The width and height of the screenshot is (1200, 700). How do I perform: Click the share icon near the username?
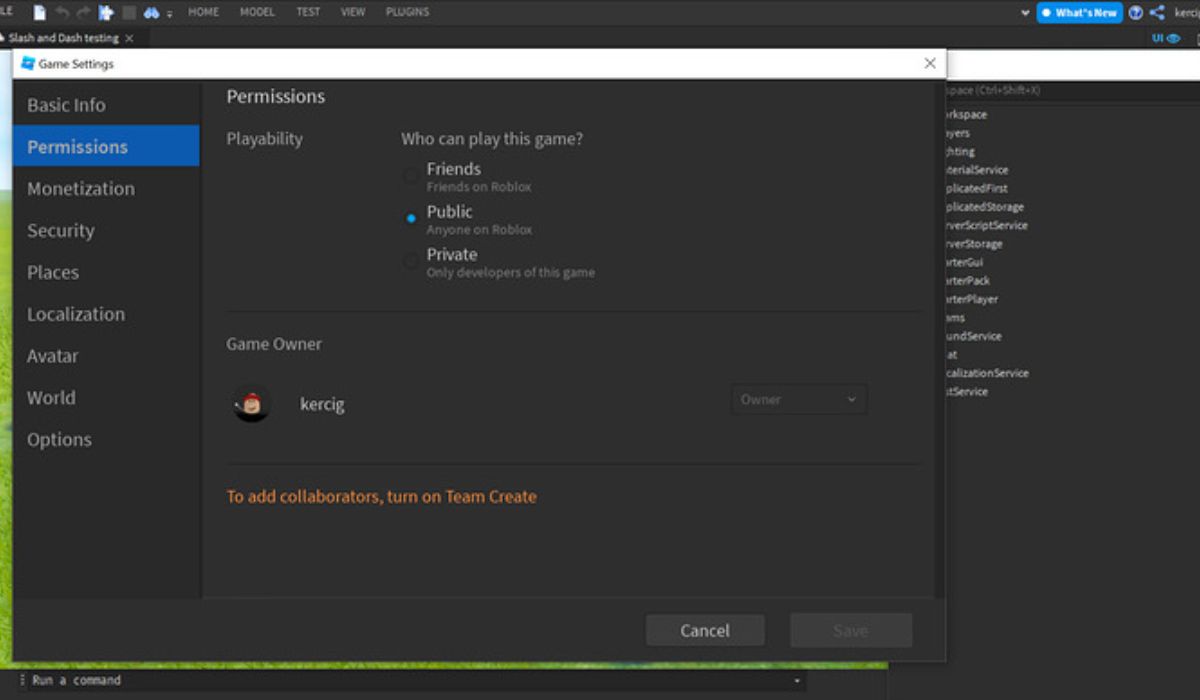(1157, 13)
